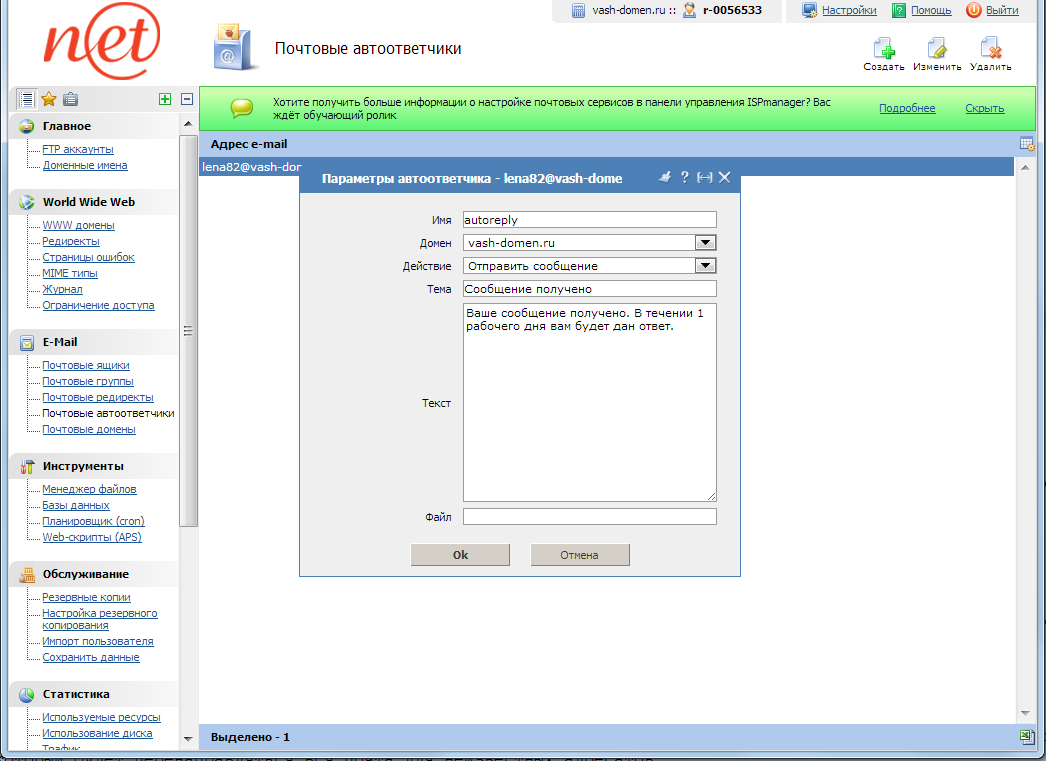Image resolution: width=1046 pixels, height=761 pixels.
Task: Open the Действие dropdown list
Action: tap(705, 265)
